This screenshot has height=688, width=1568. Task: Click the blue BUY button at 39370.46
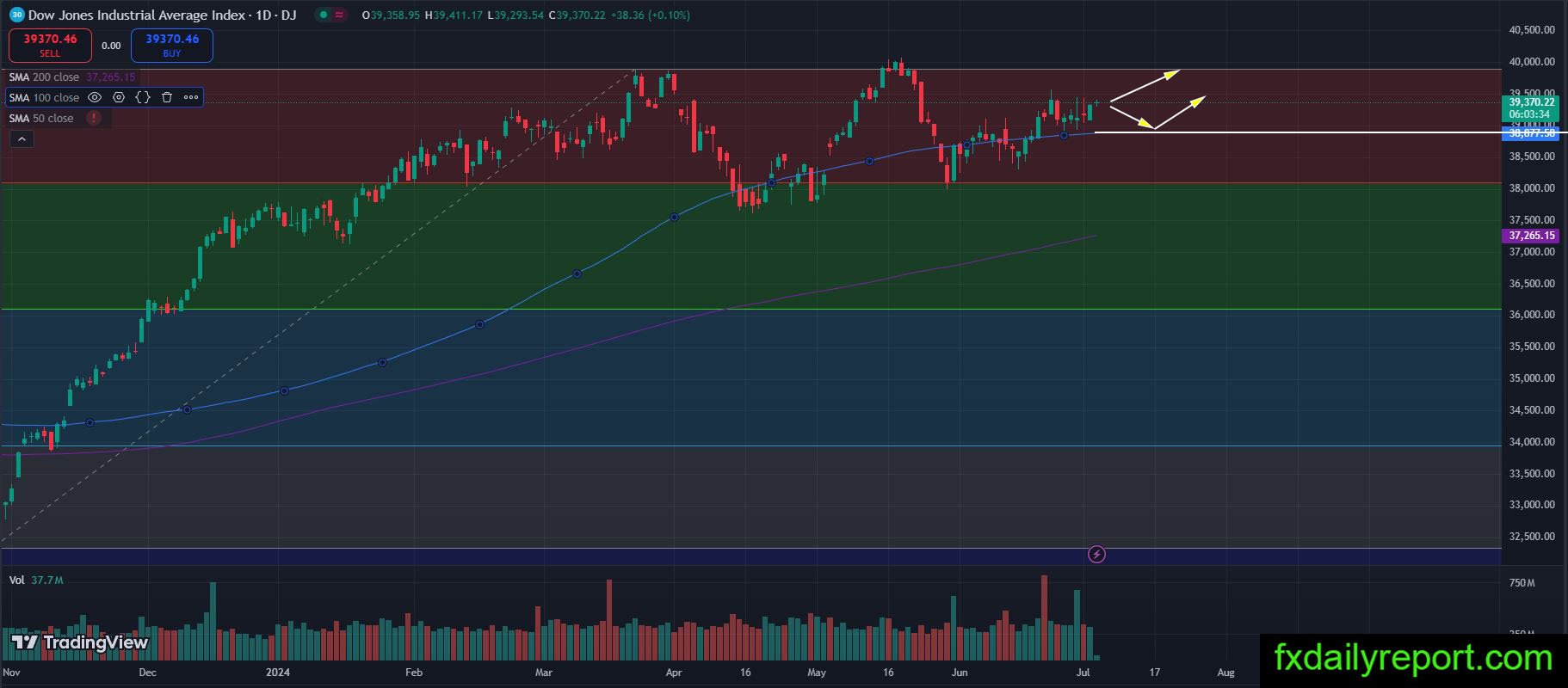click(172, 45)
